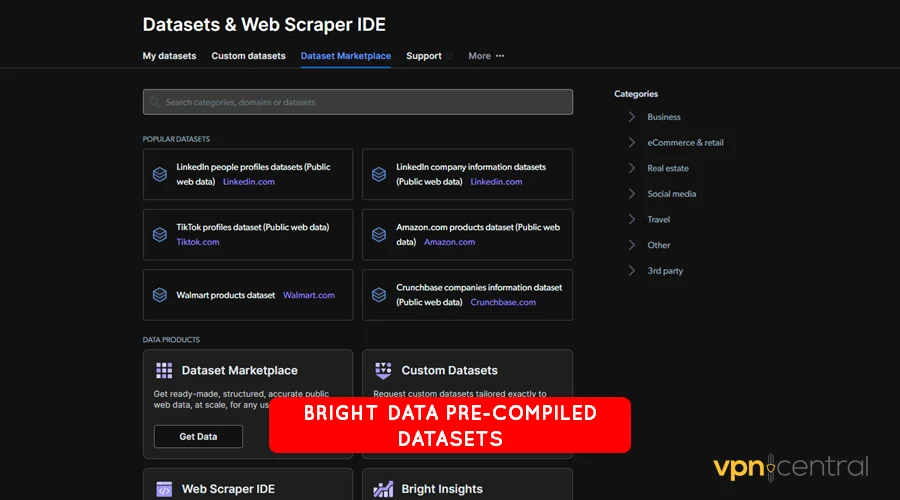The height and width of the screenshot is (500, 900).
Task: Switch to the Custom datasets tab
Action: pos(248,56)
